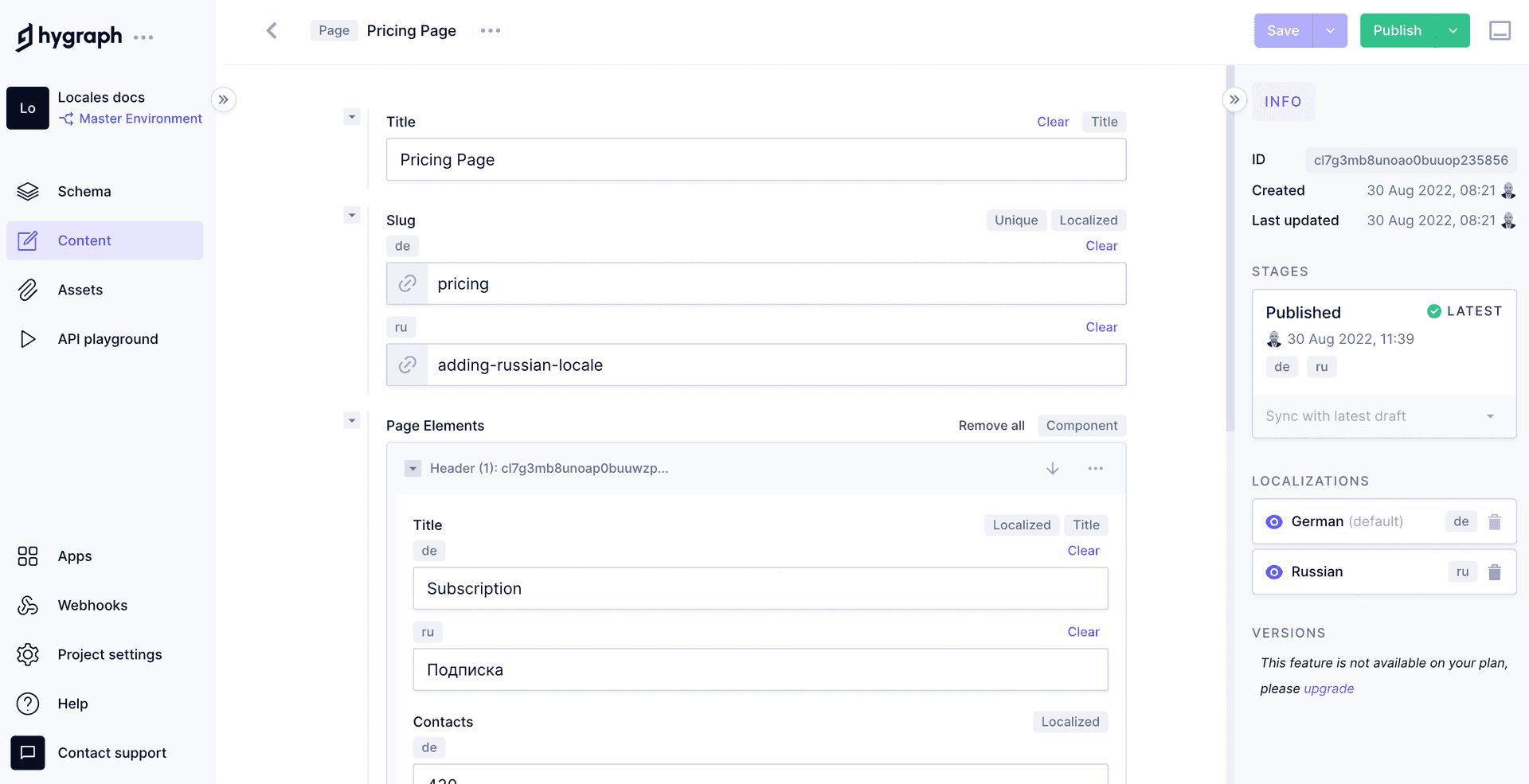Click the Save button
This screenshot has height=784, width=1529.
pyautogui.click(x=1283, y=30)
